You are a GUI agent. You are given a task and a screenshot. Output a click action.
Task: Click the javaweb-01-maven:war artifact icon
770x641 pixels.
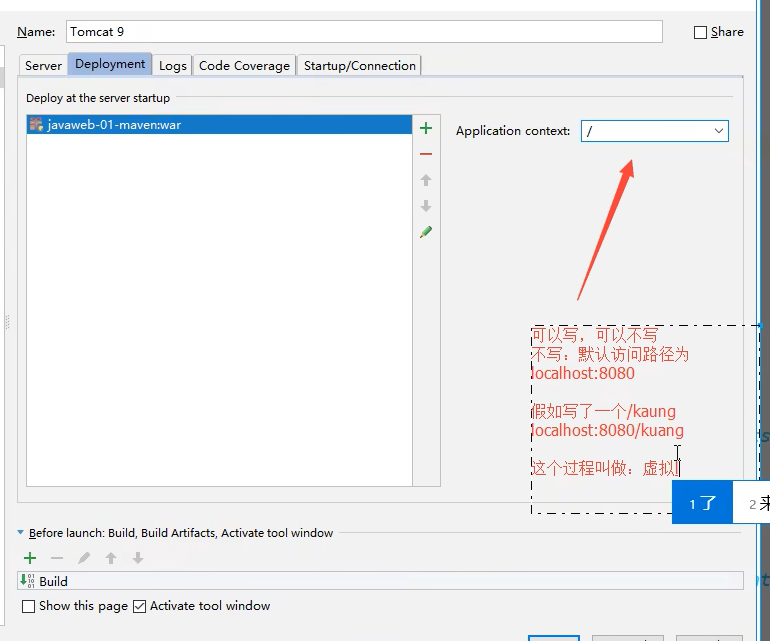[36, 124]
